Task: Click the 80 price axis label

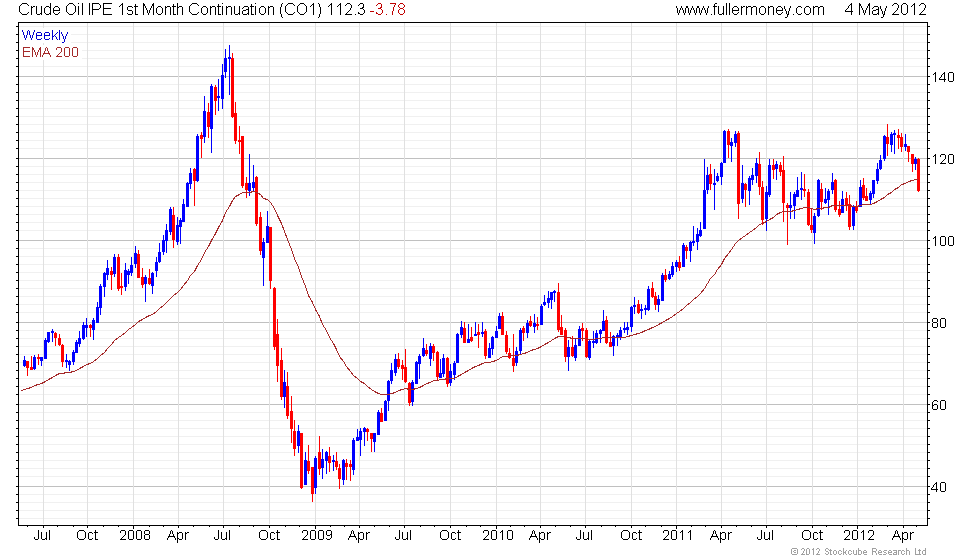Action: tap(939, 324)
